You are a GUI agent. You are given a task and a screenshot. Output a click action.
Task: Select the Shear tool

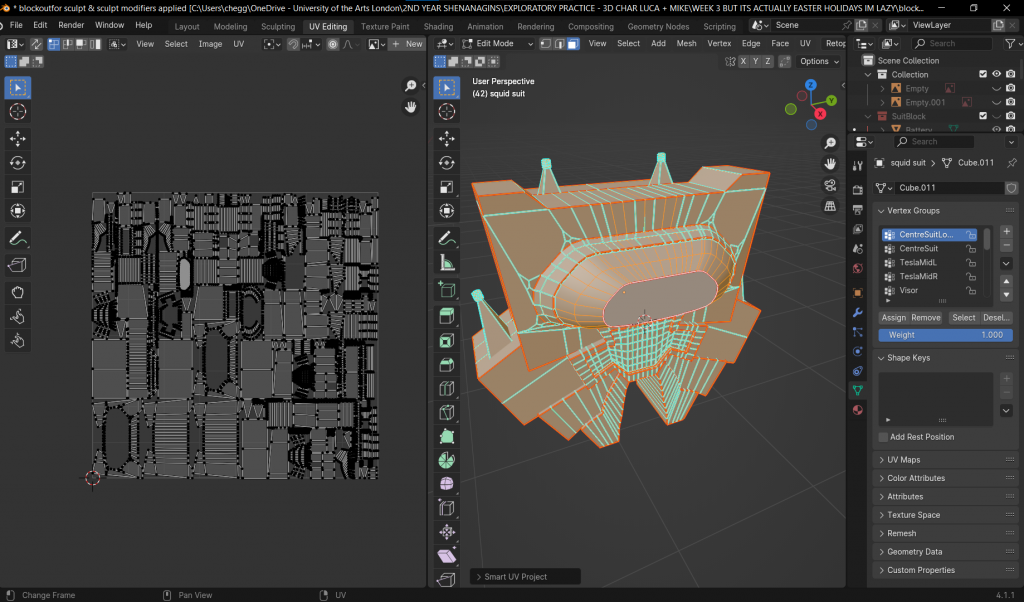pos(447,556)
